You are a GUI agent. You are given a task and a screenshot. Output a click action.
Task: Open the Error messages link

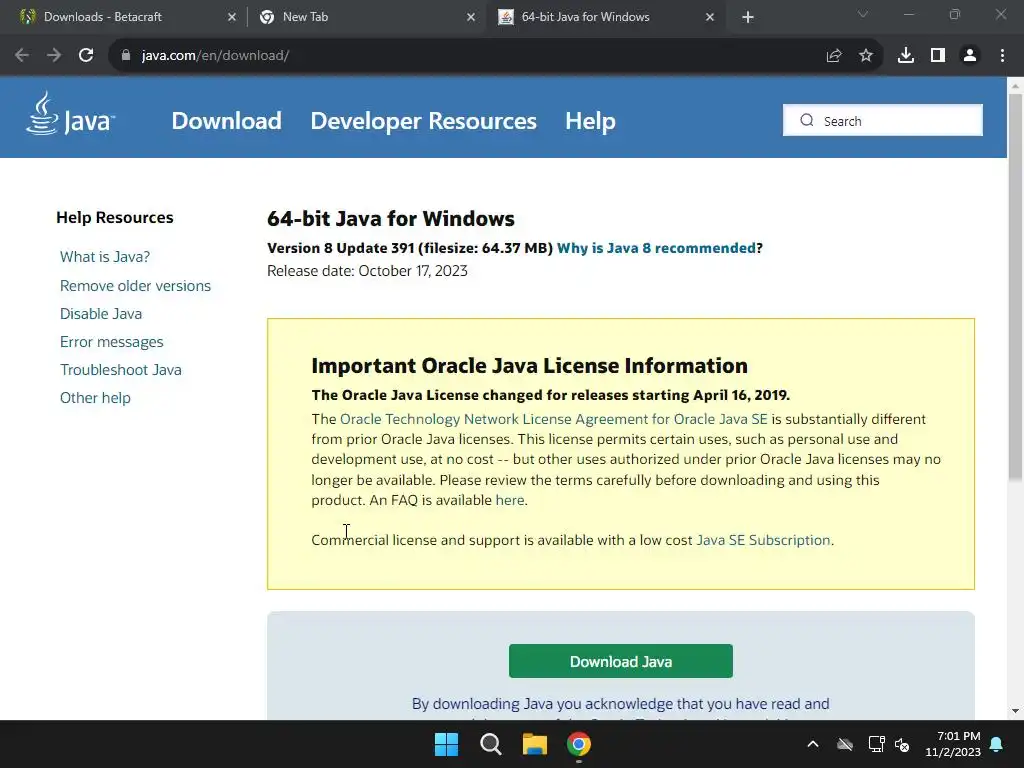[x=112, y=342]
